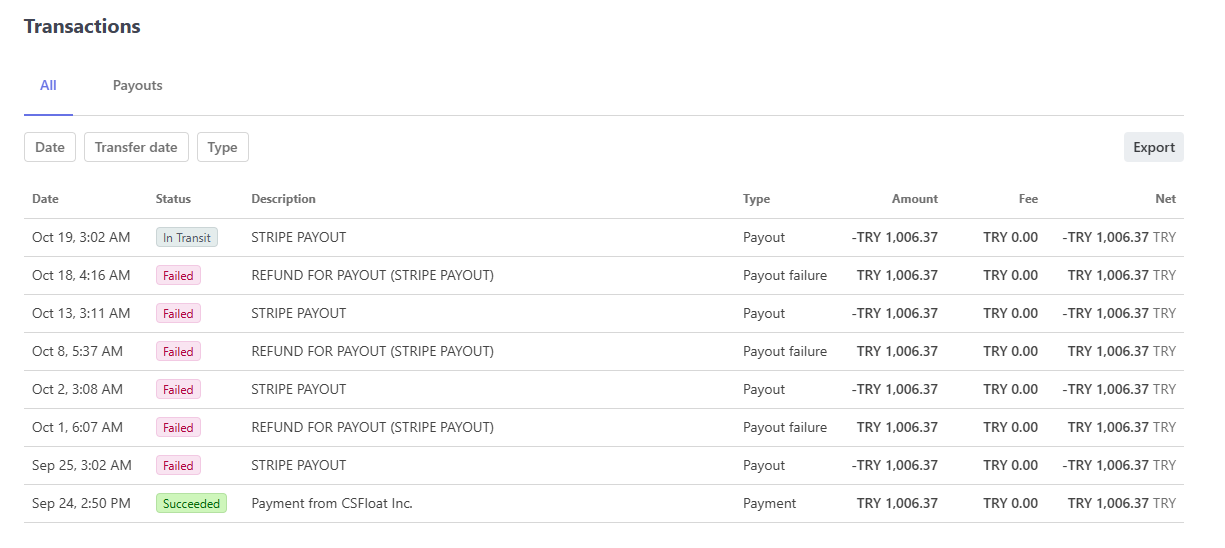Open the Date filter dropdown

coord(50,148)
